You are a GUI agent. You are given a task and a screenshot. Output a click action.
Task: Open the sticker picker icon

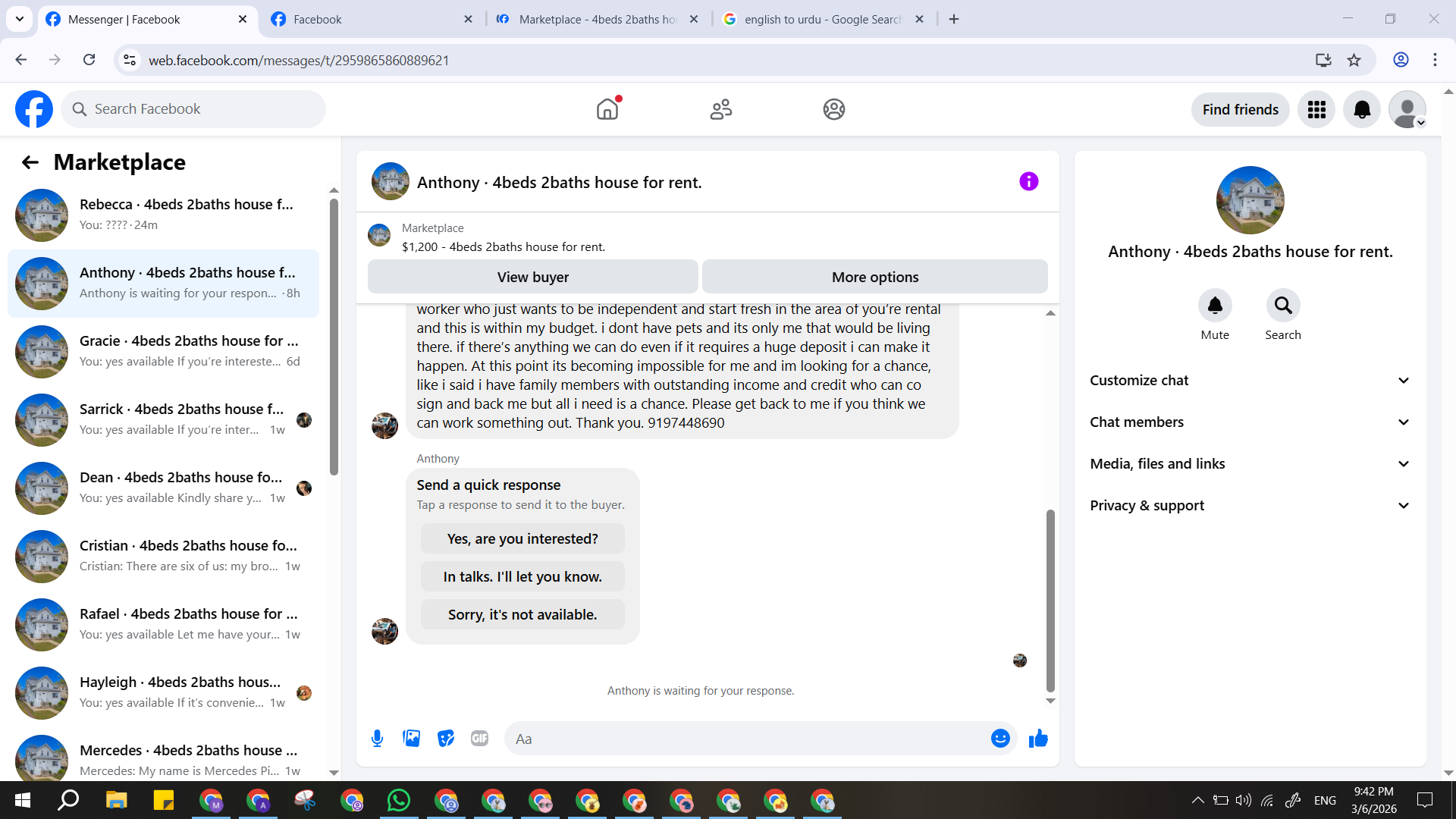click(446, 738)
